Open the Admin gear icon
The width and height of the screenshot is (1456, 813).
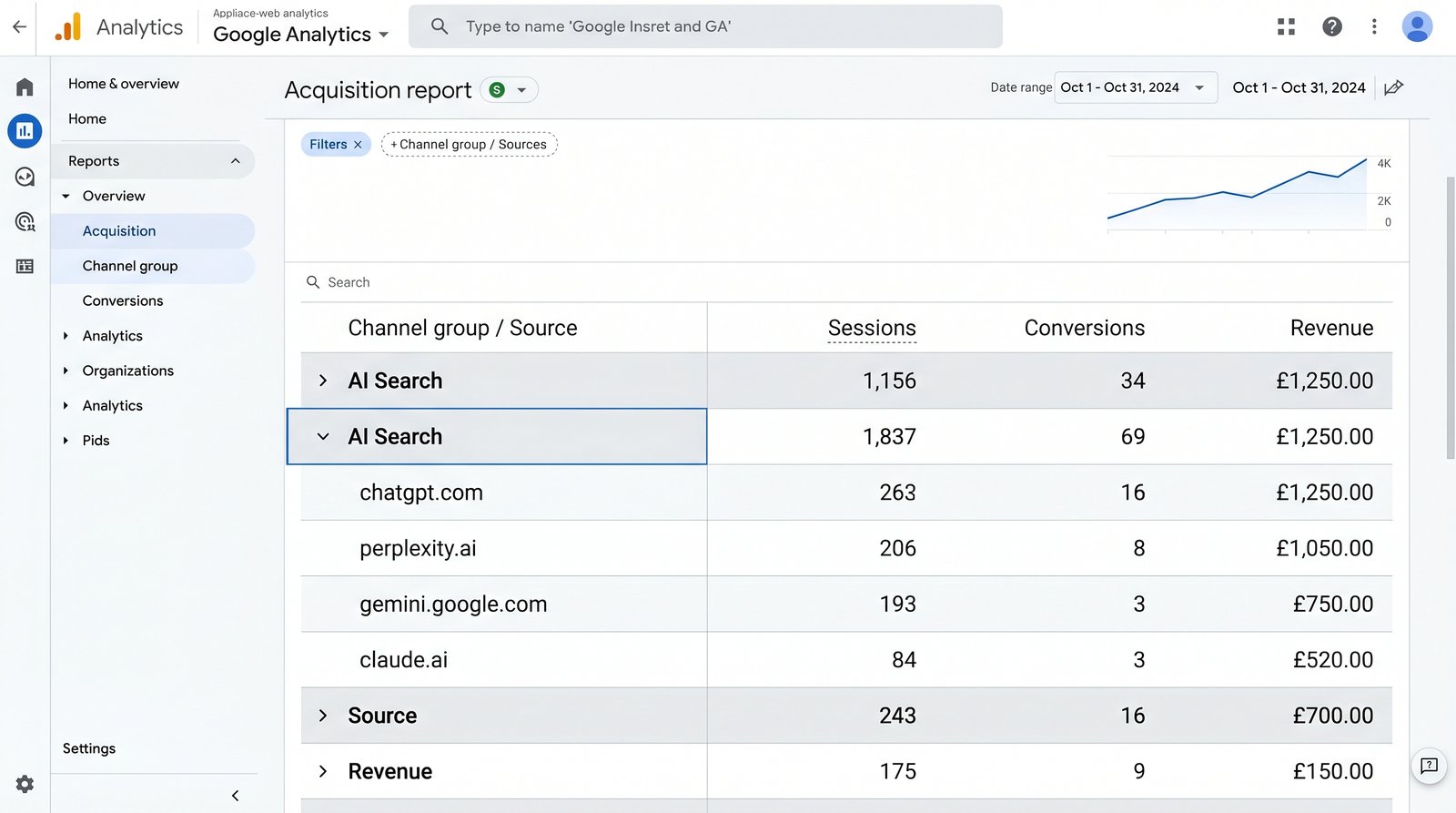(x=25, y=784)
